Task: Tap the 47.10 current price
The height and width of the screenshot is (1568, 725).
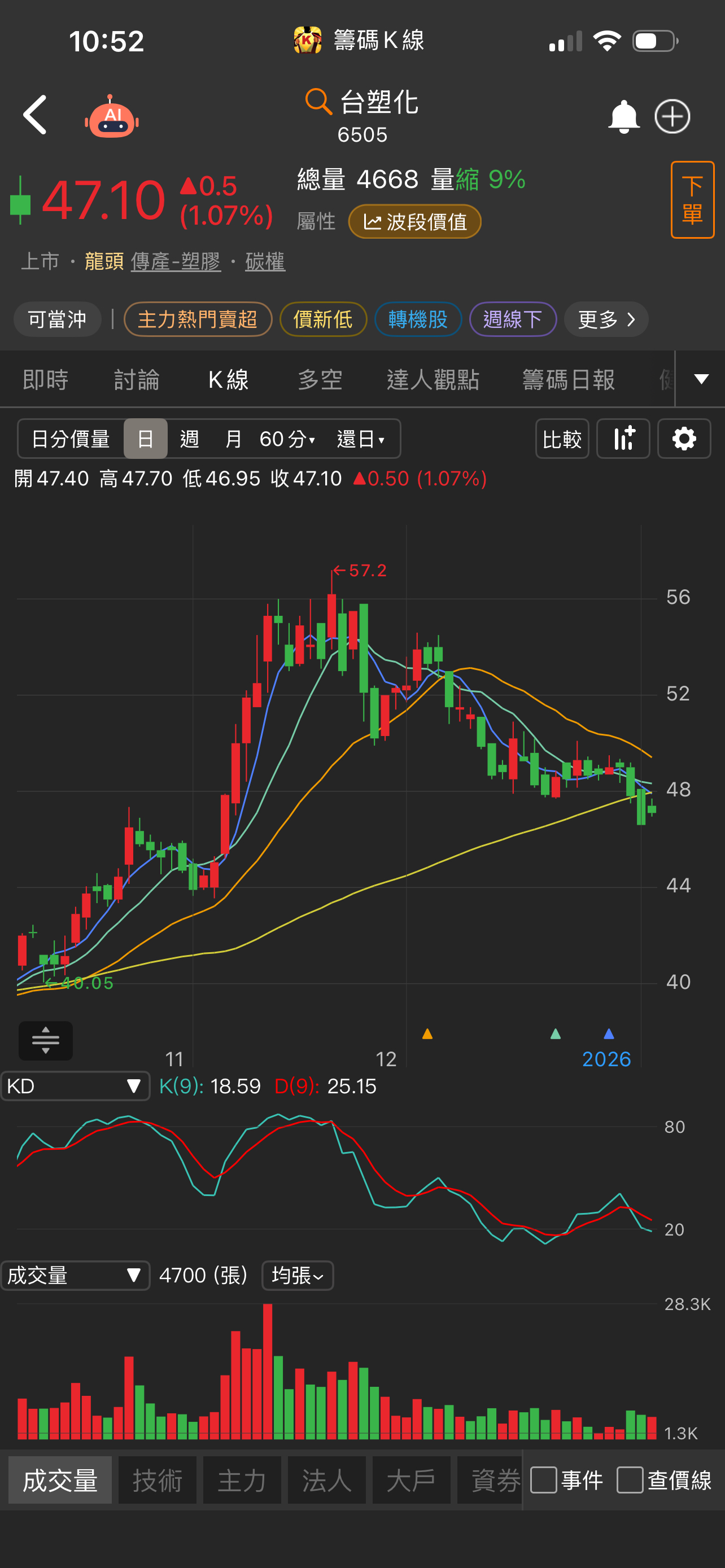Action: [103, 200]
